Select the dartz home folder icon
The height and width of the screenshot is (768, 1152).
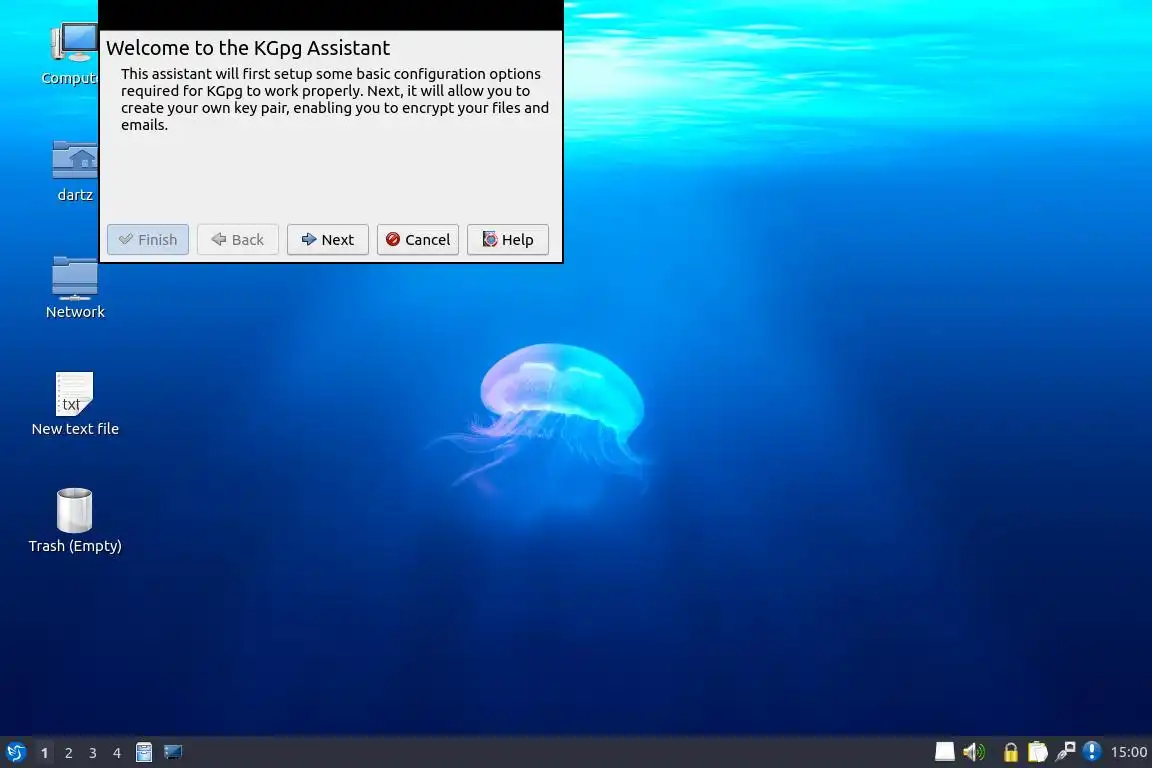(75, 171)
